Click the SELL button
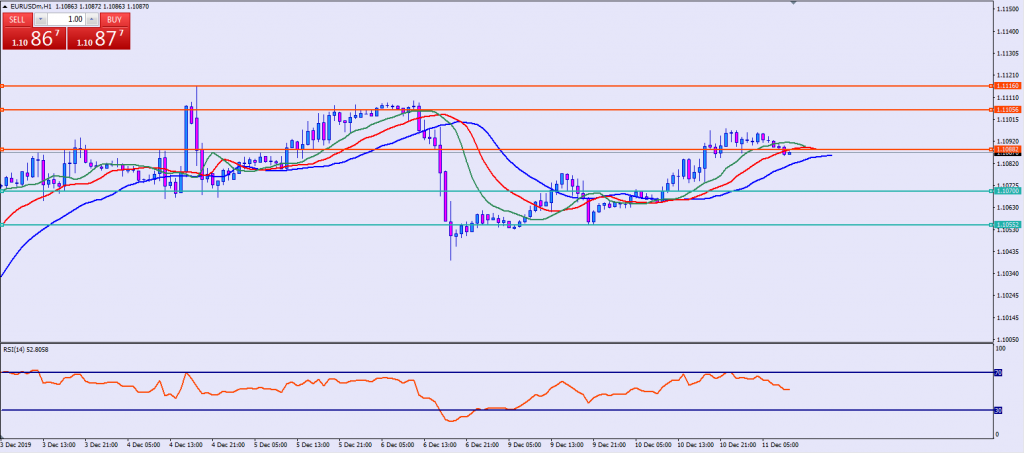Viewport: 1024px width, 453px height. (16, 19)
